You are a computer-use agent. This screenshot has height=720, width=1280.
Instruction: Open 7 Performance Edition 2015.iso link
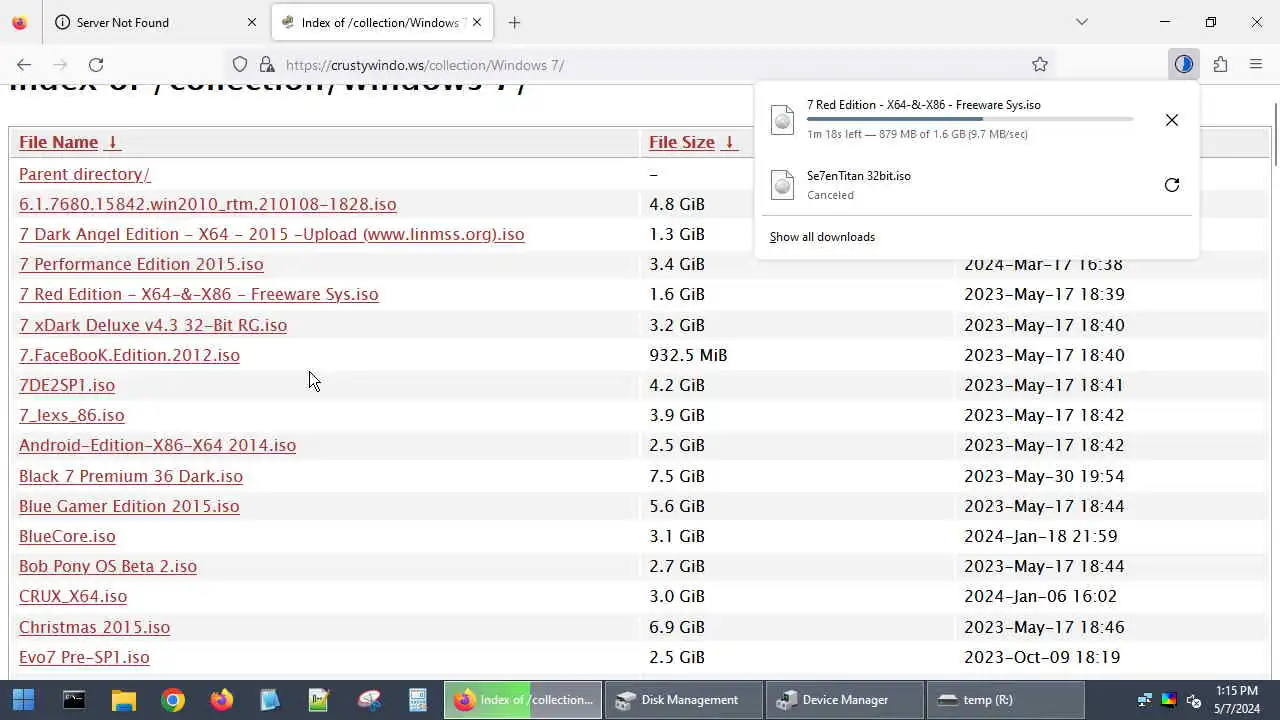click(x=141, y=264)
